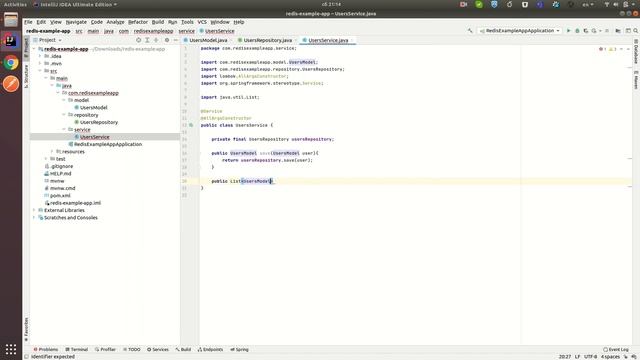Open the Navigate menu
The width and height of the screenshot is (640, 360).
tap(76, 22)
